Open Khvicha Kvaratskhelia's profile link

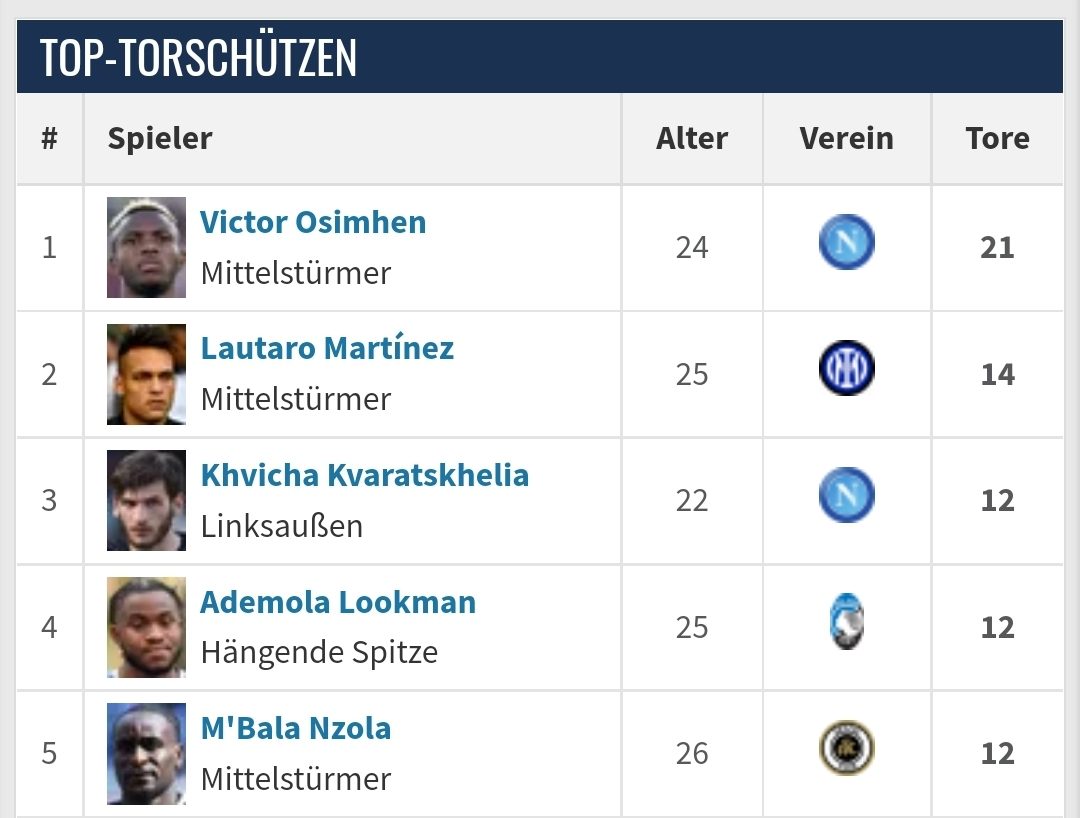click(x=365, y=475)
